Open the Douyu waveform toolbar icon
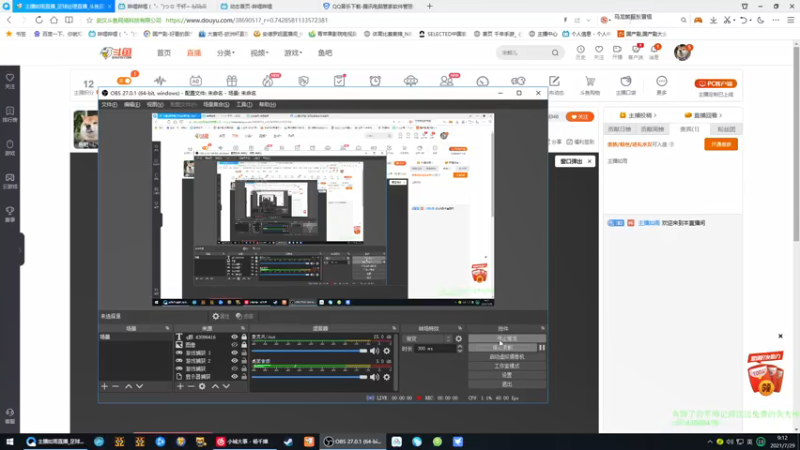800x450 pixels. click(160, 81)
